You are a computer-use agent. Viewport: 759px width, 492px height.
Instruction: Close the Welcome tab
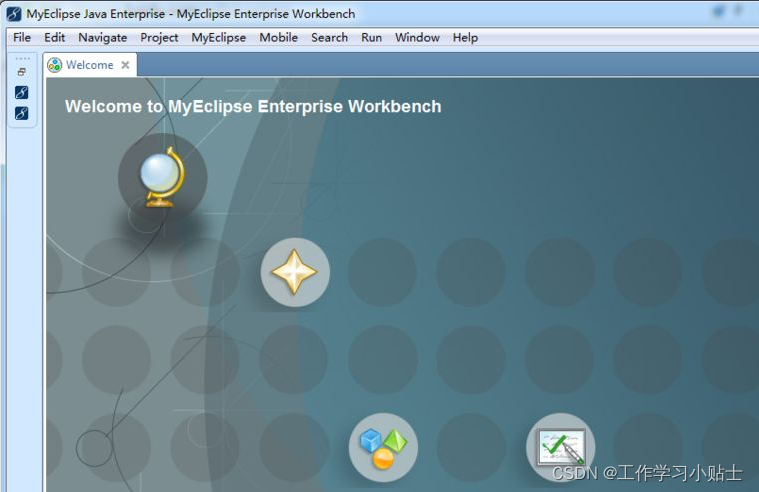(125, 65)
